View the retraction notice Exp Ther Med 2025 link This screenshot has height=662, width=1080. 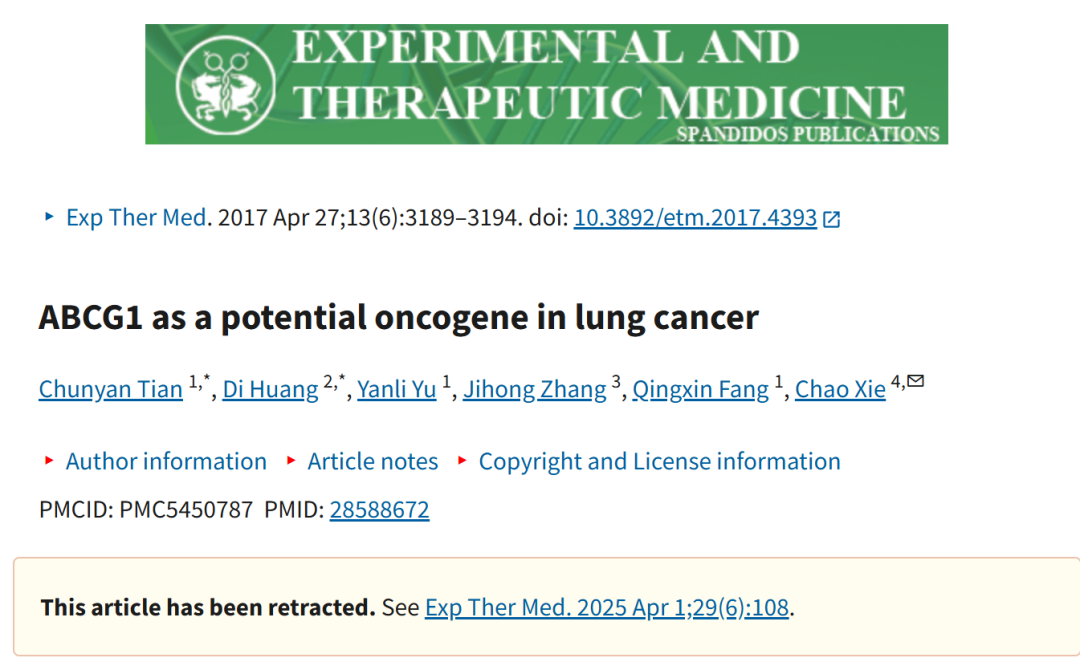coord(607,608)
